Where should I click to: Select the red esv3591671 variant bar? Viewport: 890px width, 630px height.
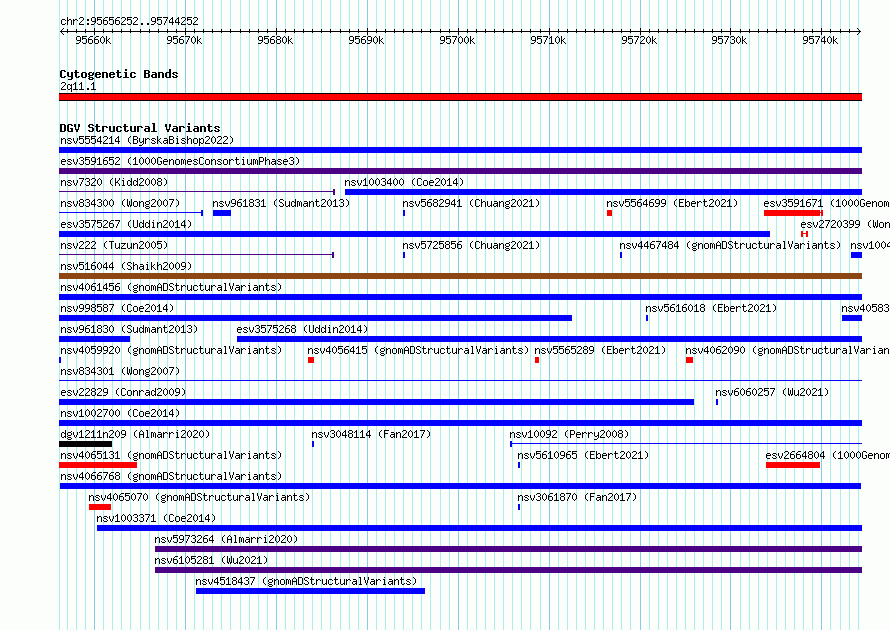click(x=793, y=213)
